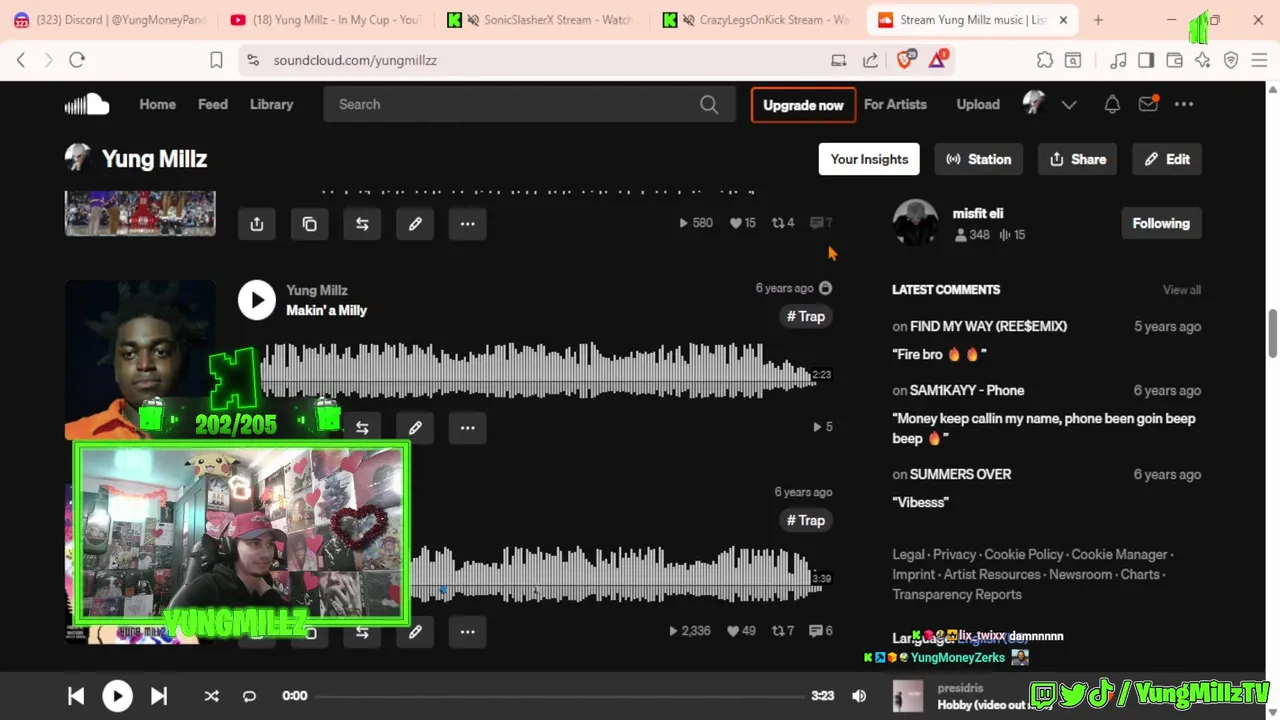Click the main play button in bottom player
Image resolution: width=1280 pixels, height=720 pixels.
point(117,696)
